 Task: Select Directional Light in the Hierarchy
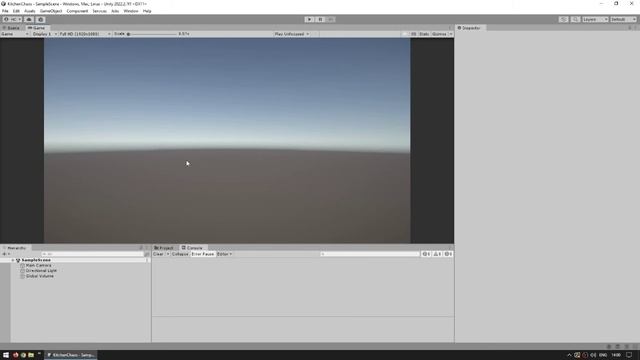click(41, 271)
